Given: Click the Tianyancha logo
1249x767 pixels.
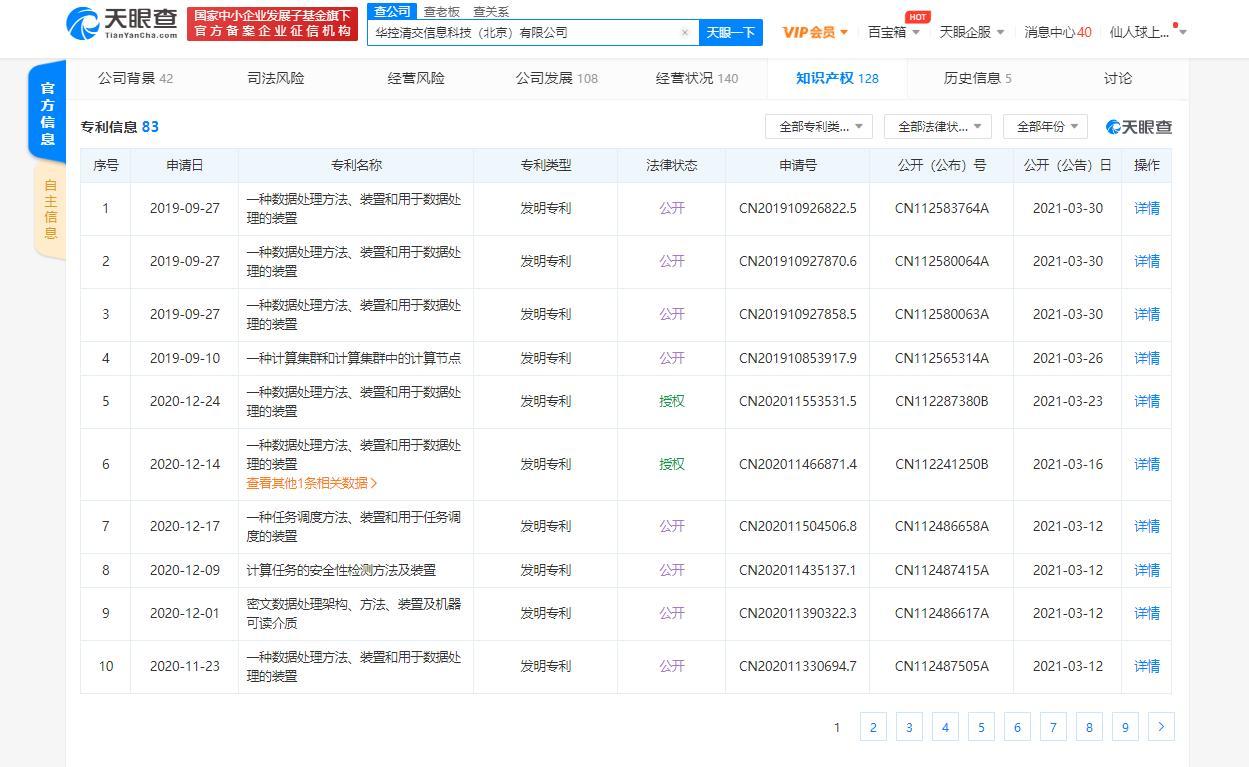Looking at the screenshot, I should point(122,24).
